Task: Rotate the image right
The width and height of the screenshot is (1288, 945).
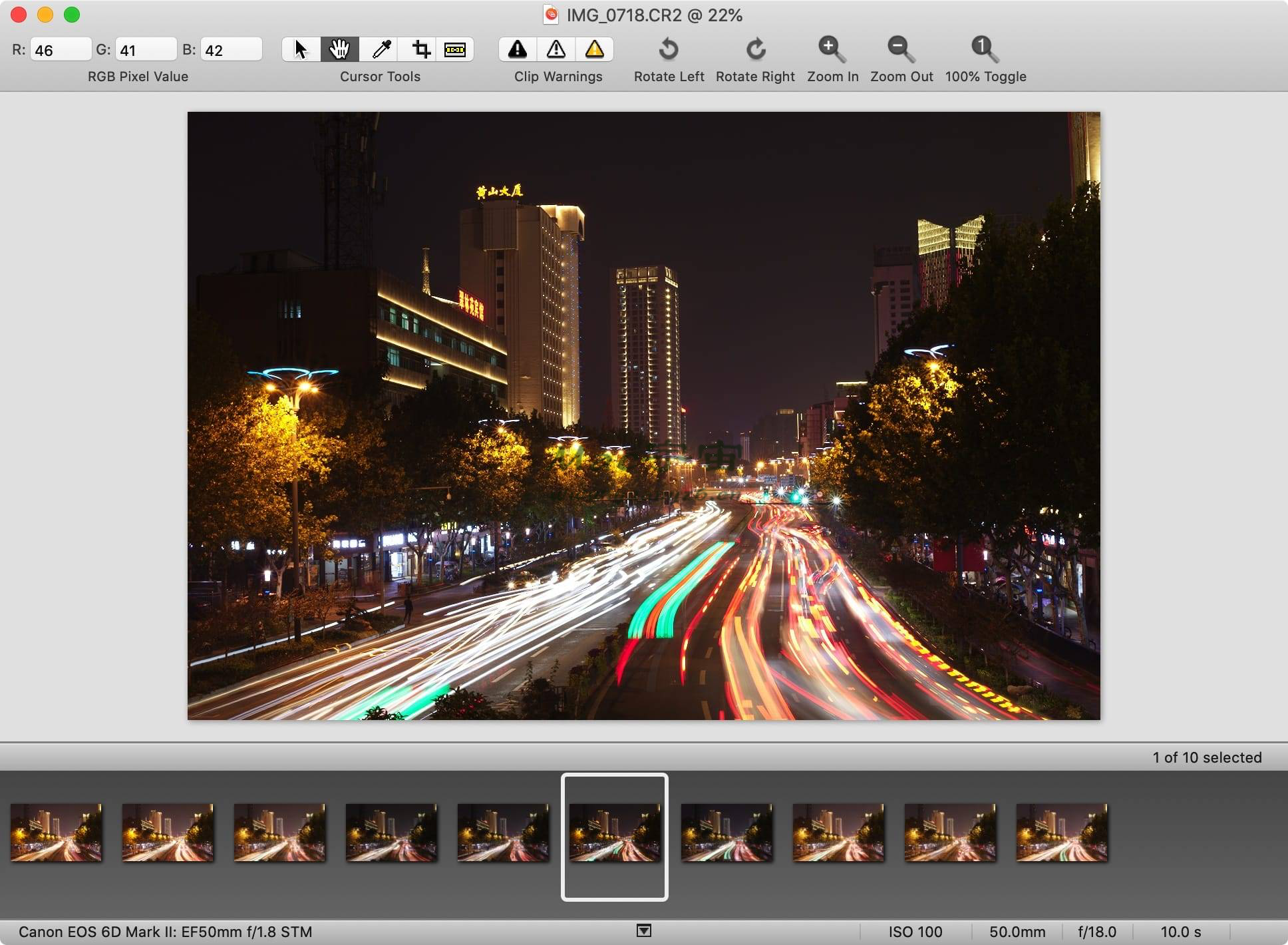Action: tap(755, 49)
